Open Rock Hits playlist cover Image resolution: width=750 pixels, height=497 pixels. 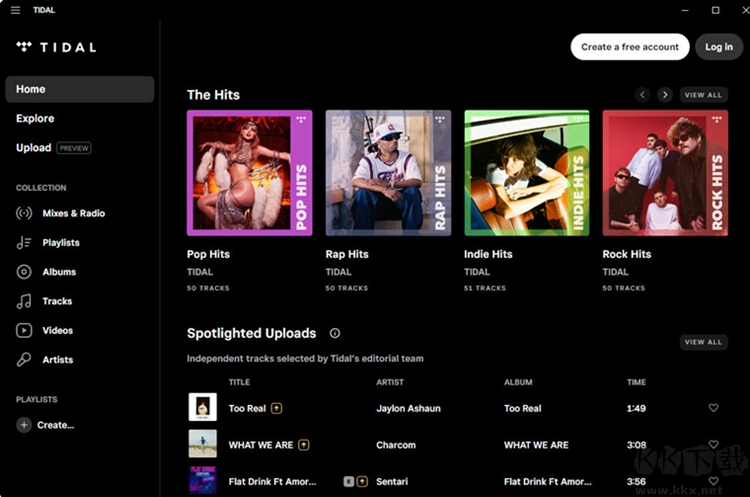[665, 173]
